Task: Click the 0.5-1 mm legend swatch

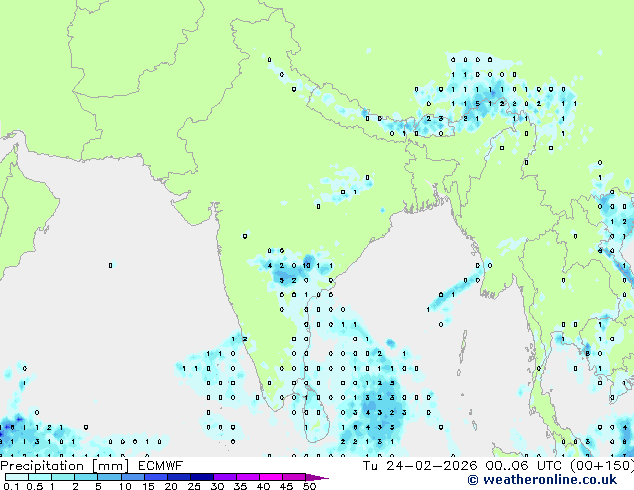Action: (40, 477)
